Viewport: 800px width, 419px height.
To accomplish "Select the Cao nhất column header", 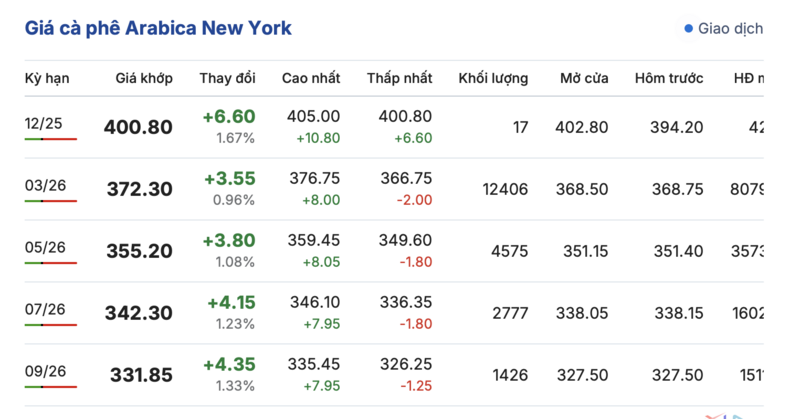I will point(310,78).
